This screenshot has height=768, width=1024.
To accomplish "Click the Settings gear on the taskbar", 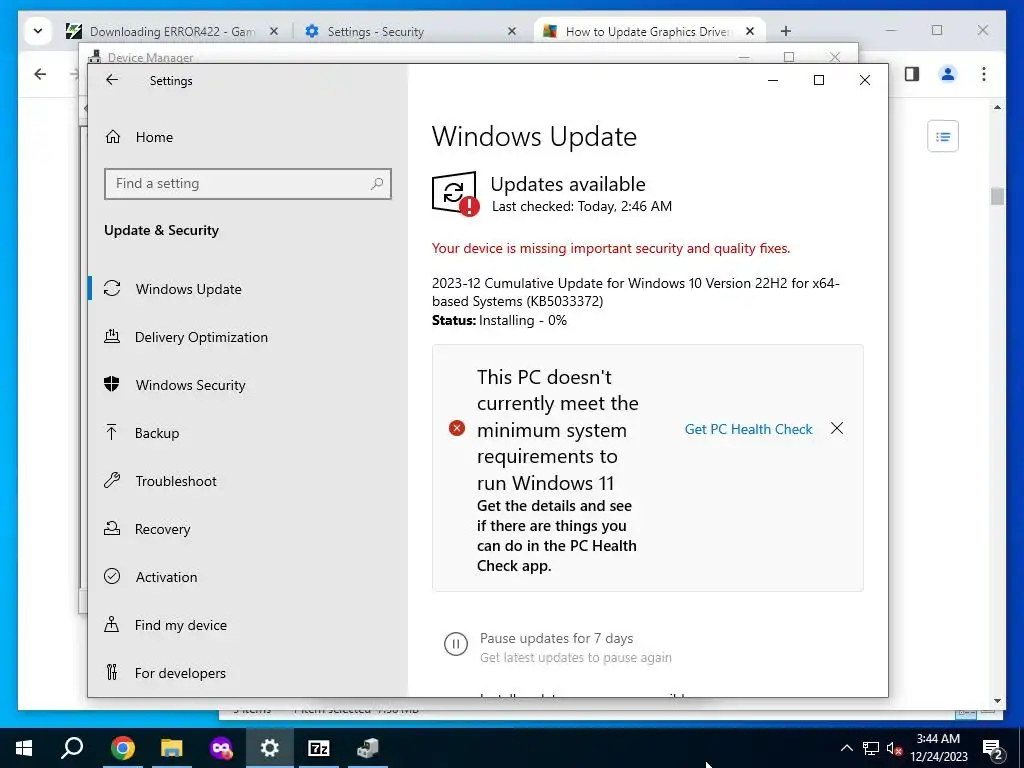I will 269,748.
